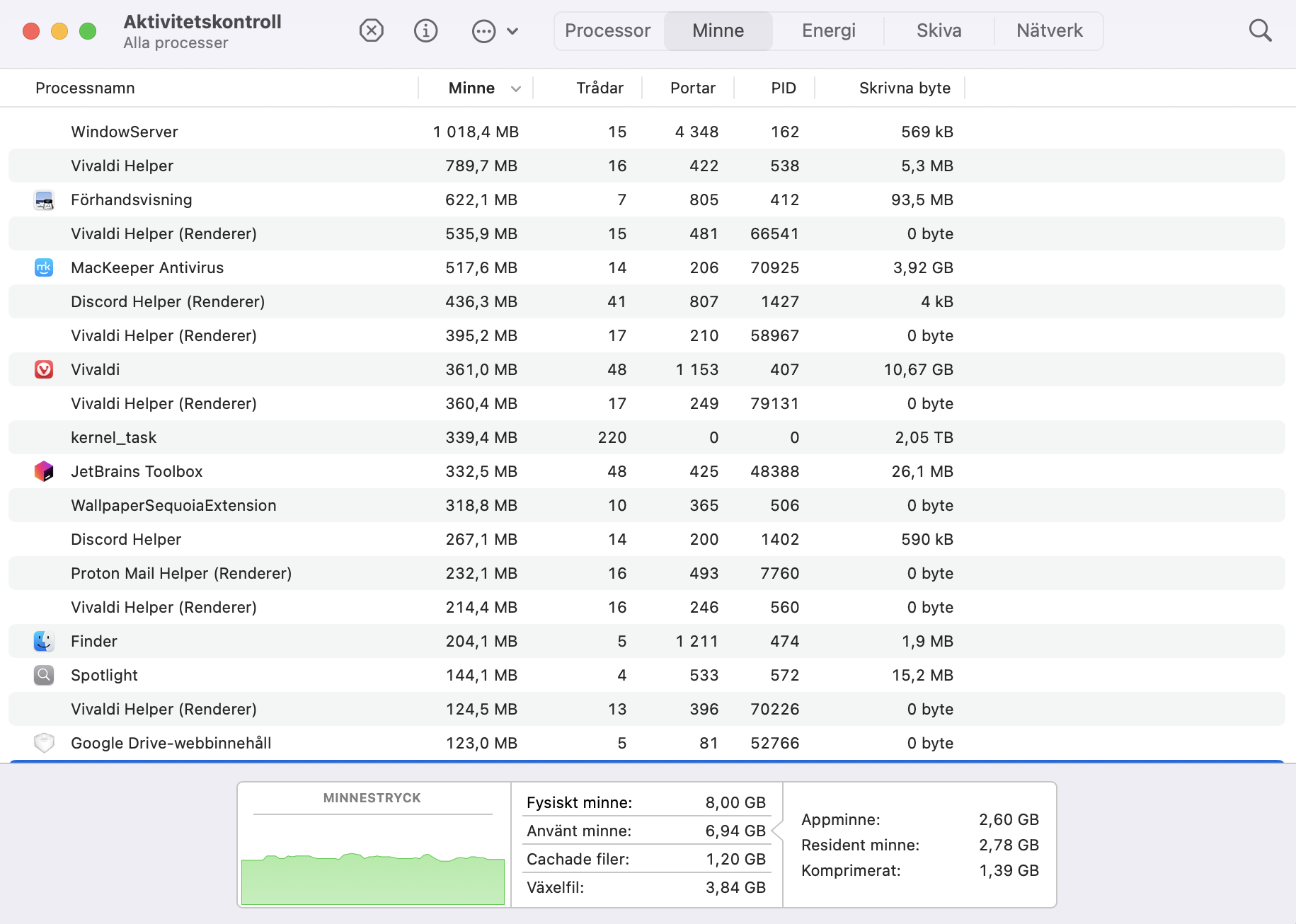Click the Appminne 2,60 GB entry

point(919,819)
